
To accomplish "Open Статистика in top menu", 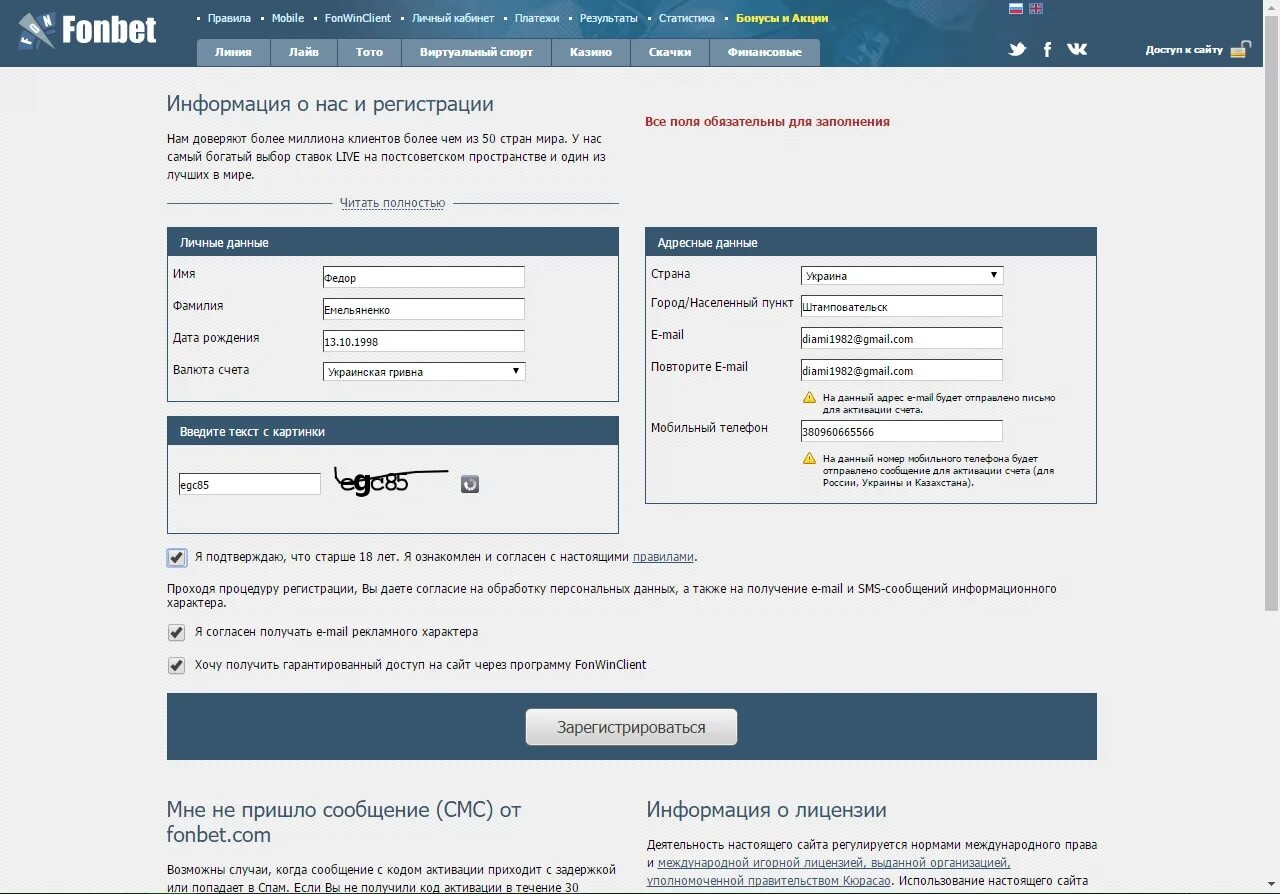I will click(687, 18).
